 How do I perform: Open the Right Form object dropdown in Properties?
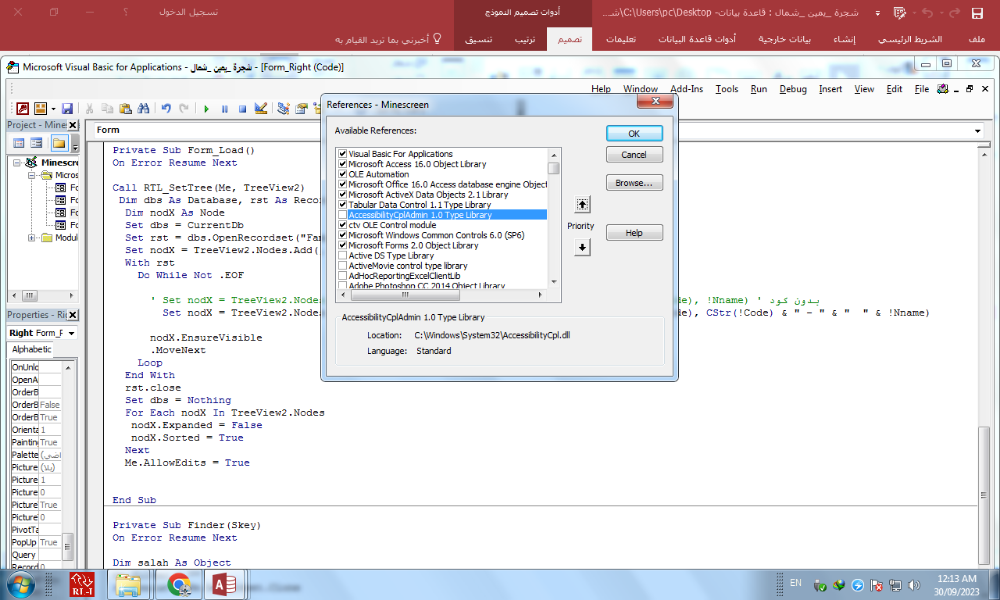point(71,333)
